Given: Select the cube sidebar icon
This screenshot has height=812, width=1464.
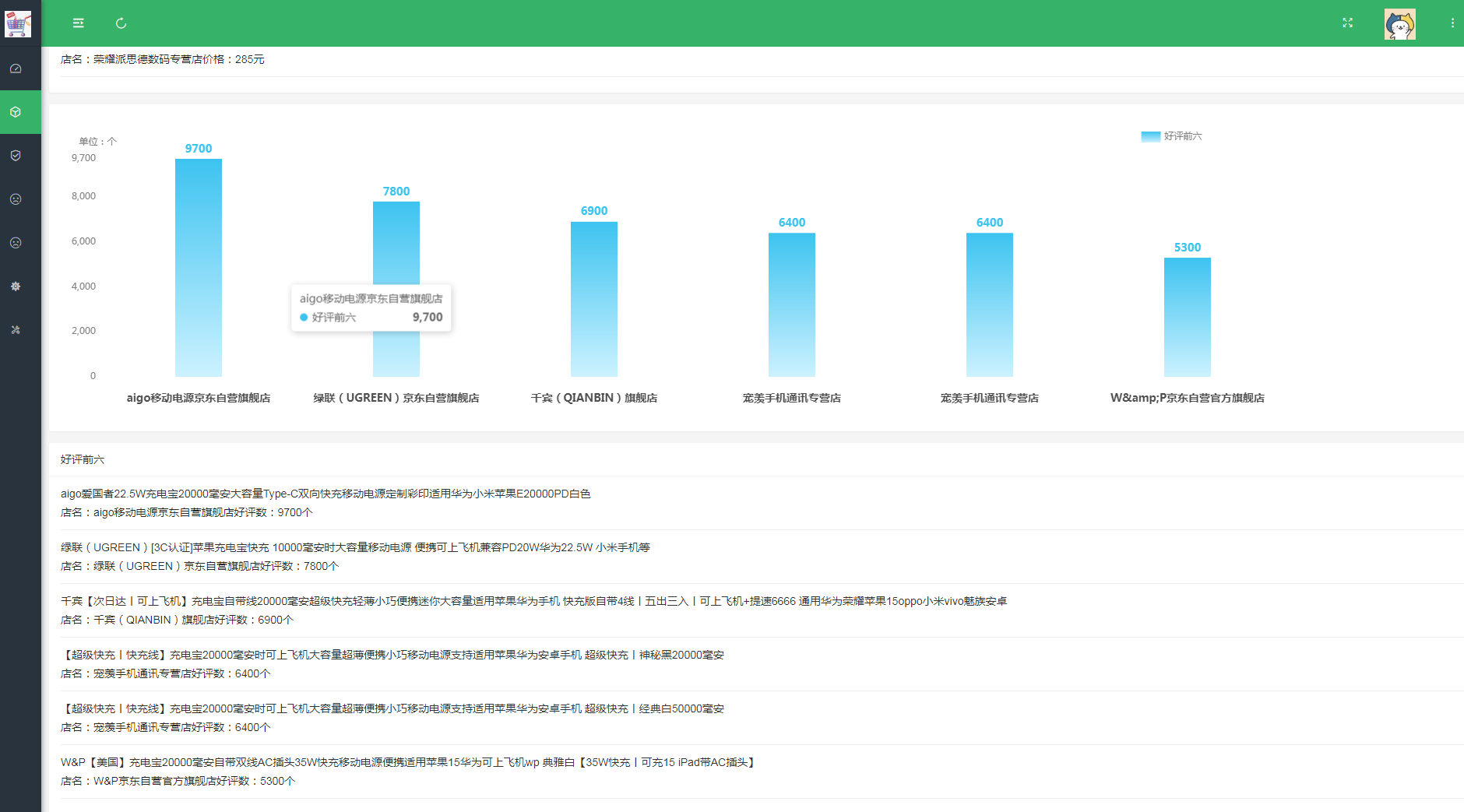Looking at the screenshot, I should tap(16, 112).
